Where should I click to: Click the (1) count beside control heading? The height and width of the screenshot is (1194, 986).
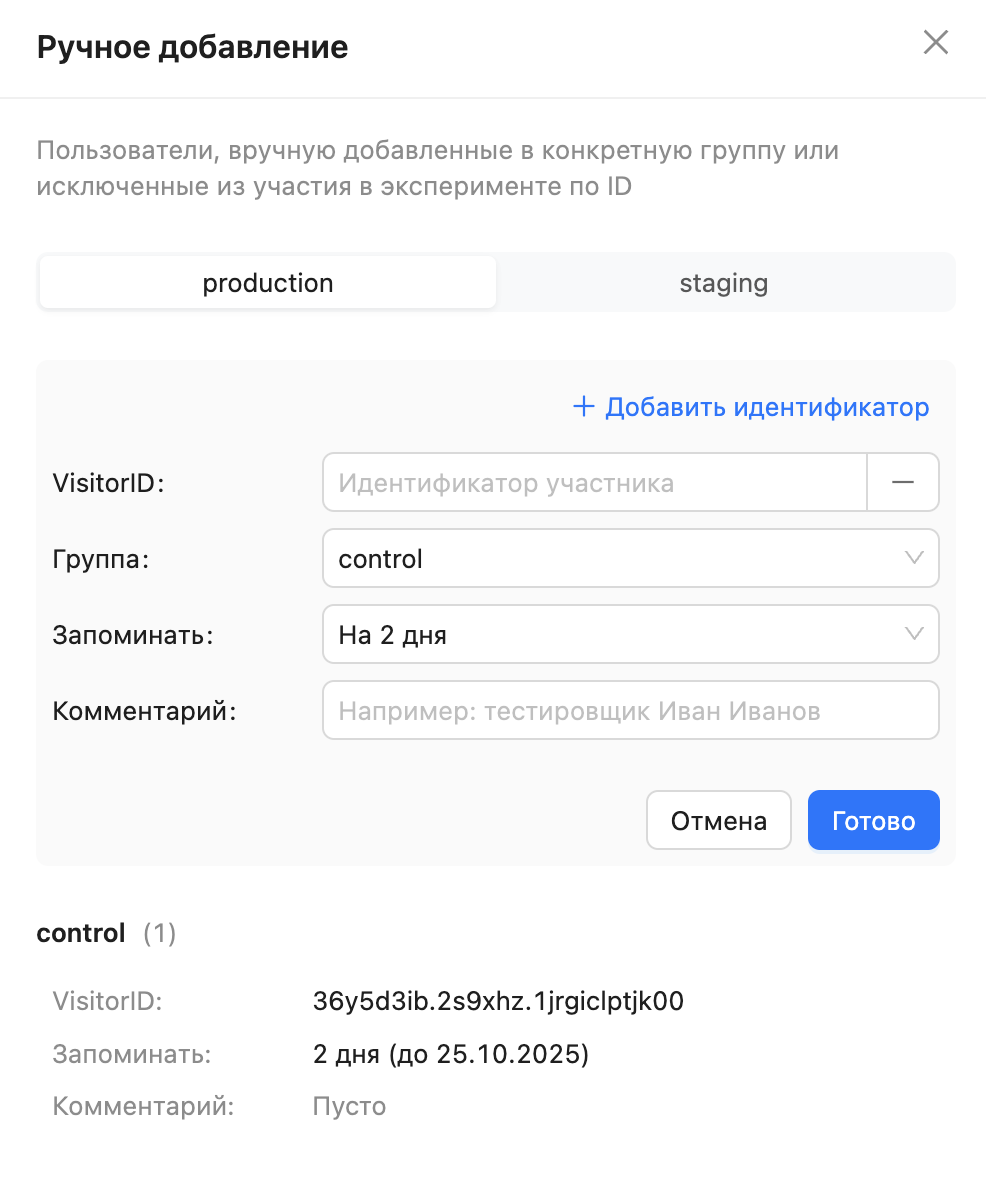pyautogui.click(x=159, y=933)
